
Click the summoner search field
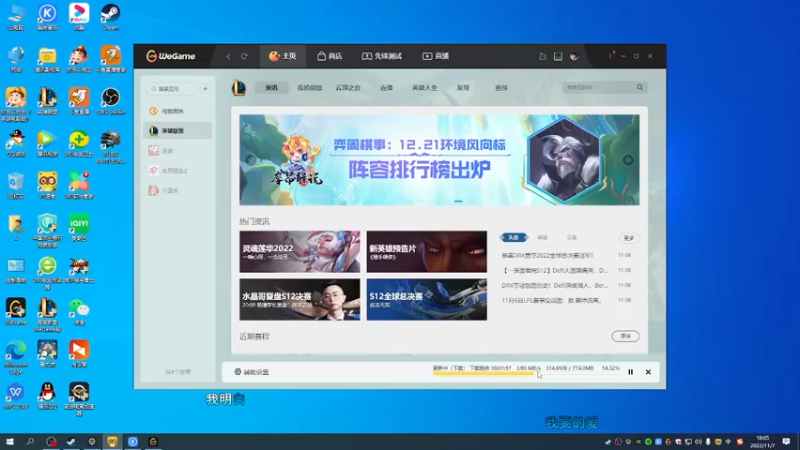tap(598, 87)
